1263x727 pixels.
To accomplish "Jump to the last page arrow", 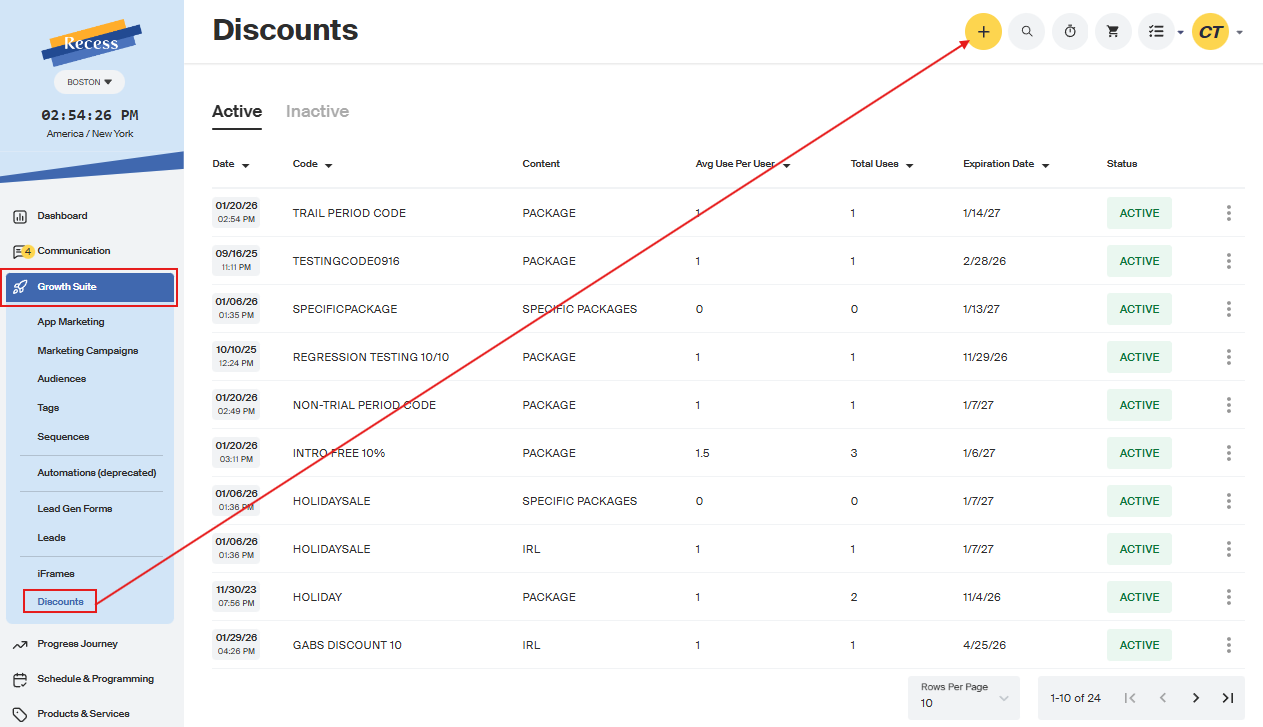I will 1228,698.
